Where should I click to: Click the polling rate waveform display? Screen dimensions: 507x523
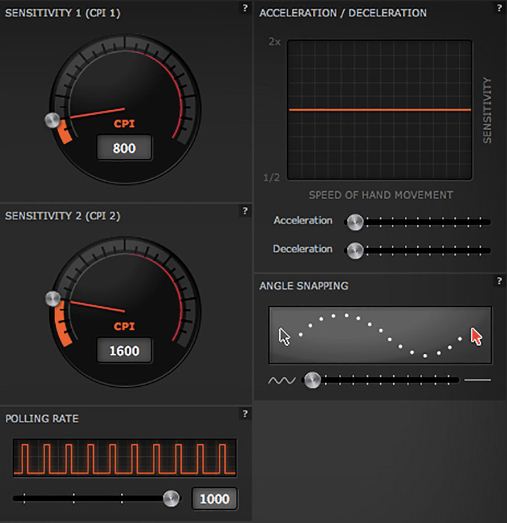(125, 458)
